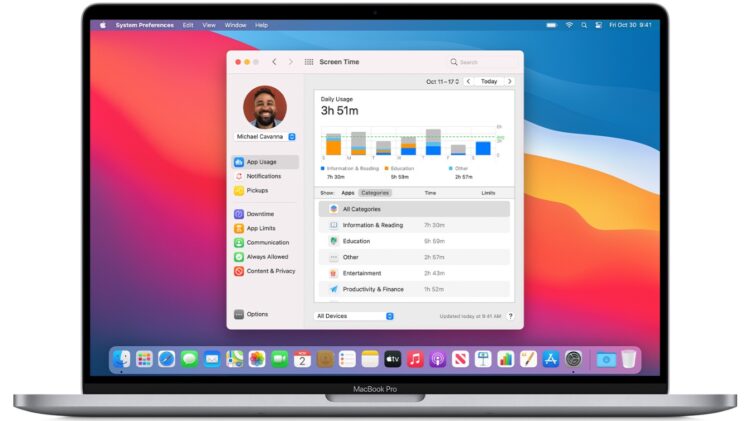Open the All Devices popup menu
This screenshot has height=421, width=750.
(354, 316)
